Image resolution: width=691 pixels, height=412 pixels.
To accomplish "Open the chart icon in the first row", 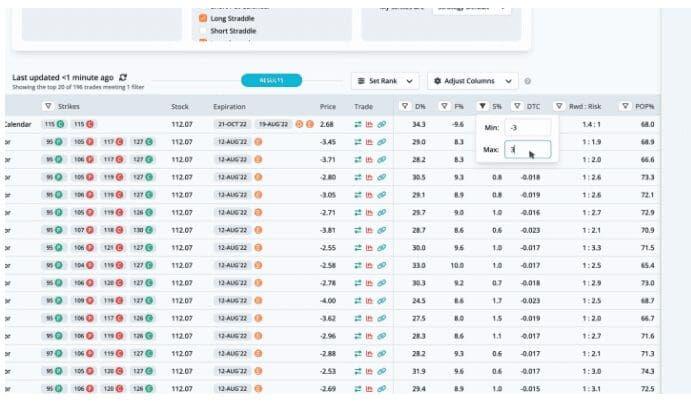I will (x=369, y=124).
